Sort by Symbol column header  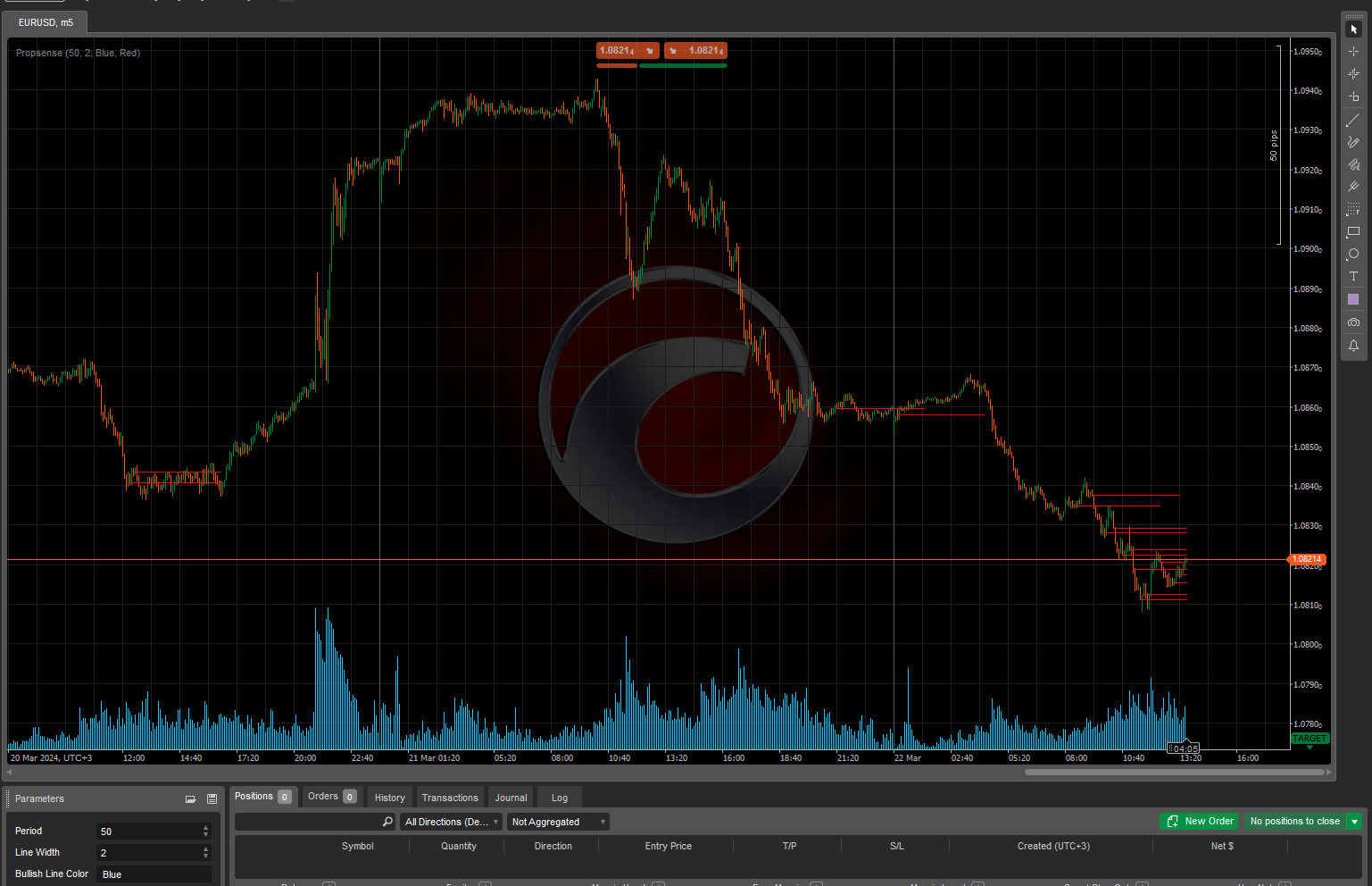coord(358,846)
